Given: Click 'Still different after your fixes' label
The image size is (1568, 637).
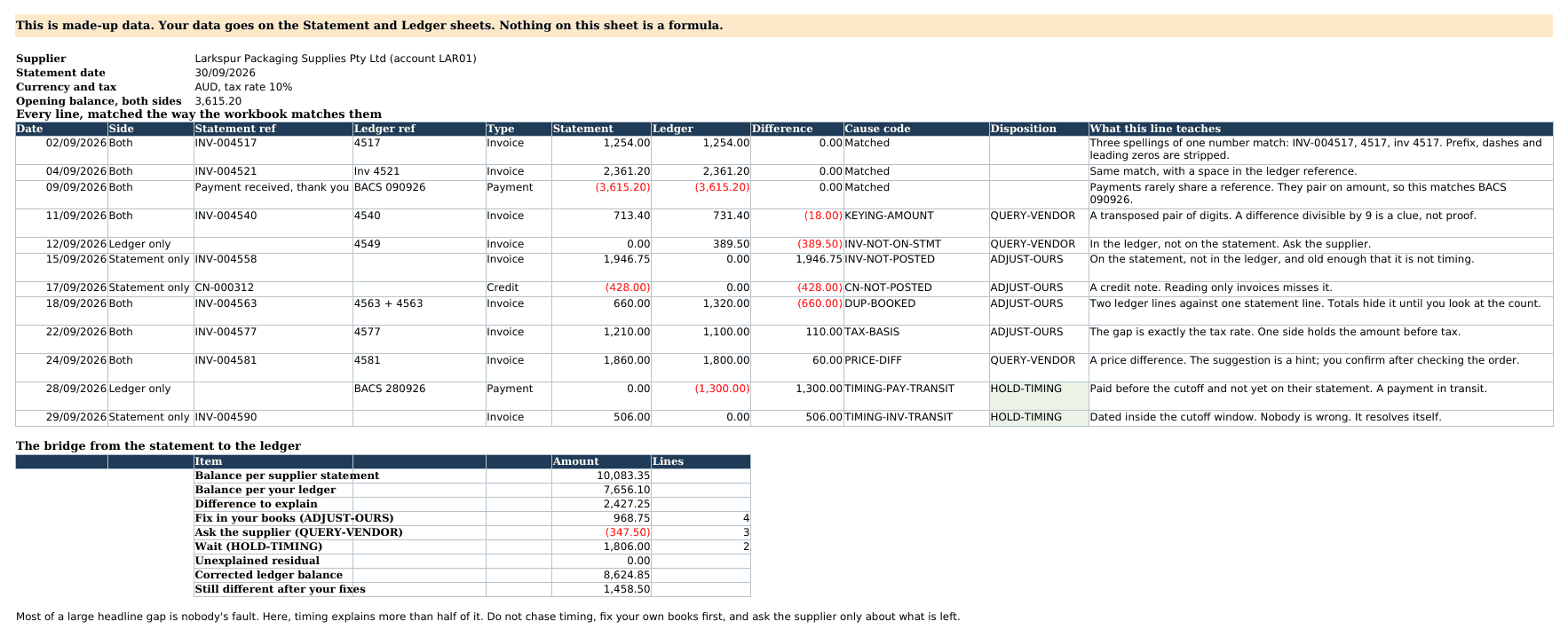Looking at the screenshot, I should [x=280, y=589].
